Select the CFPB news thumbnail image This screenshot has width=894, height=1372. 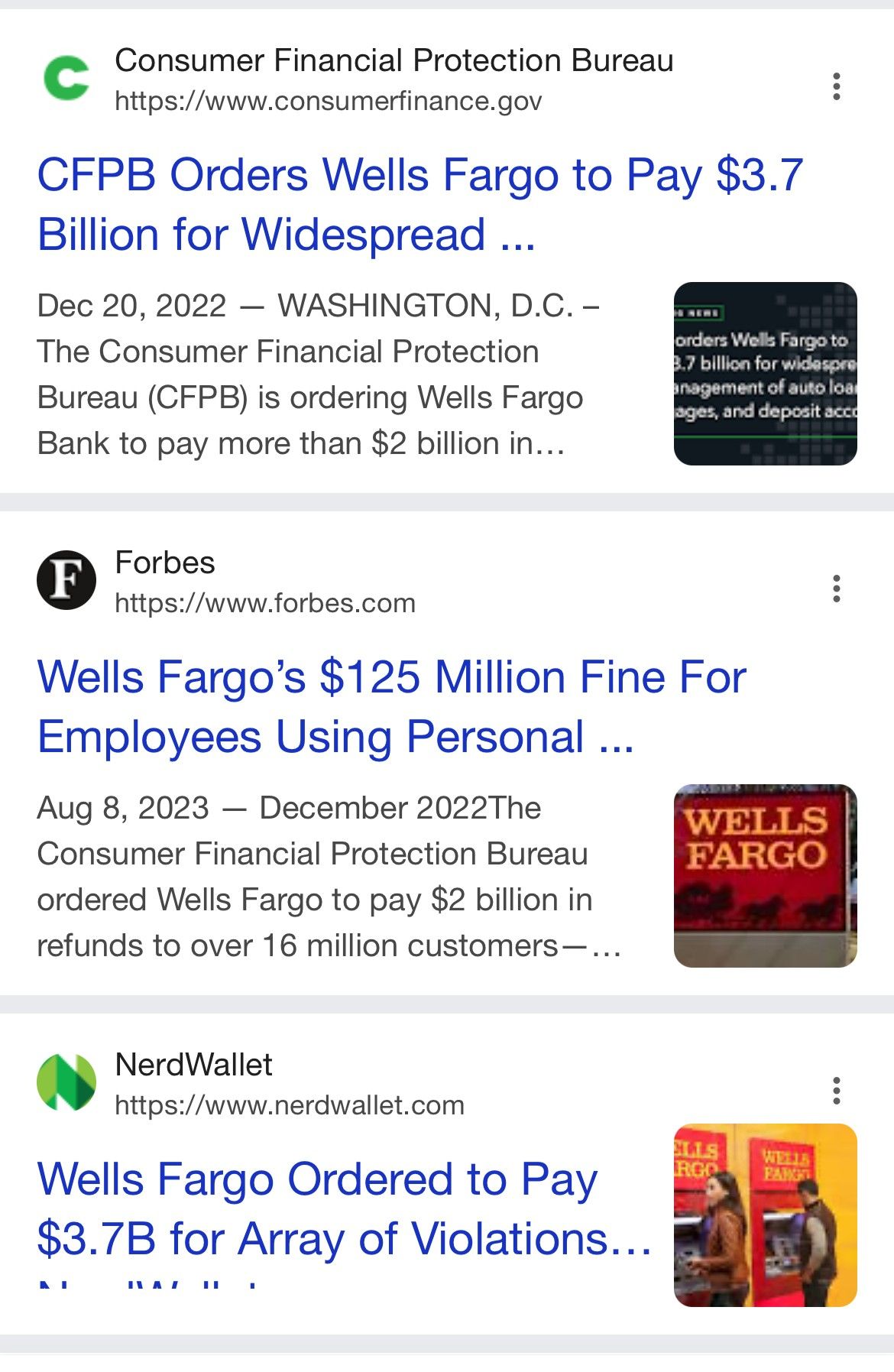[x=766, y=374]
